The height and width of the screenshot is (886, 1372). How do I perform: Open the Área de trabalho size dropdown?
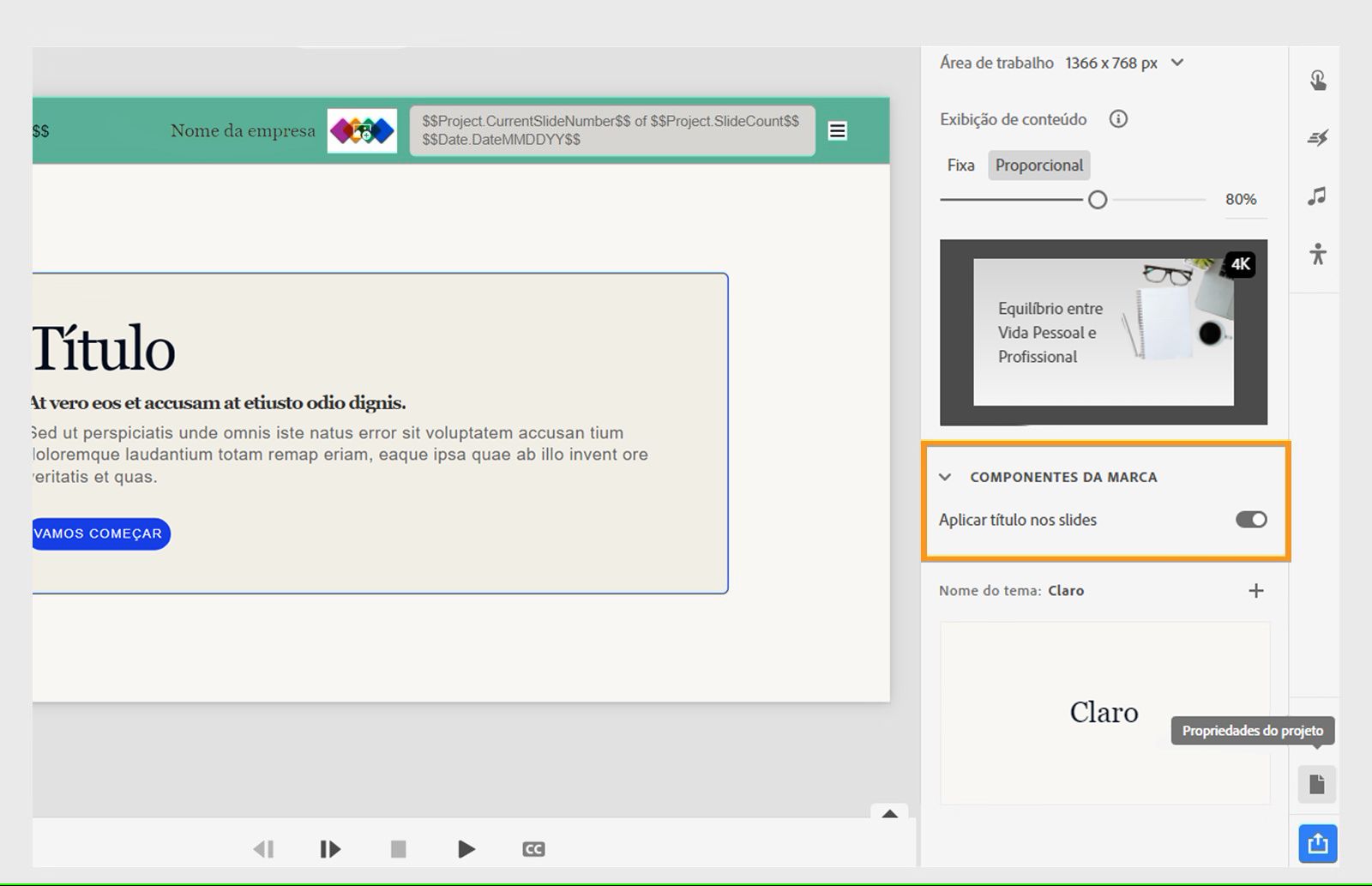pos(1178,62)
